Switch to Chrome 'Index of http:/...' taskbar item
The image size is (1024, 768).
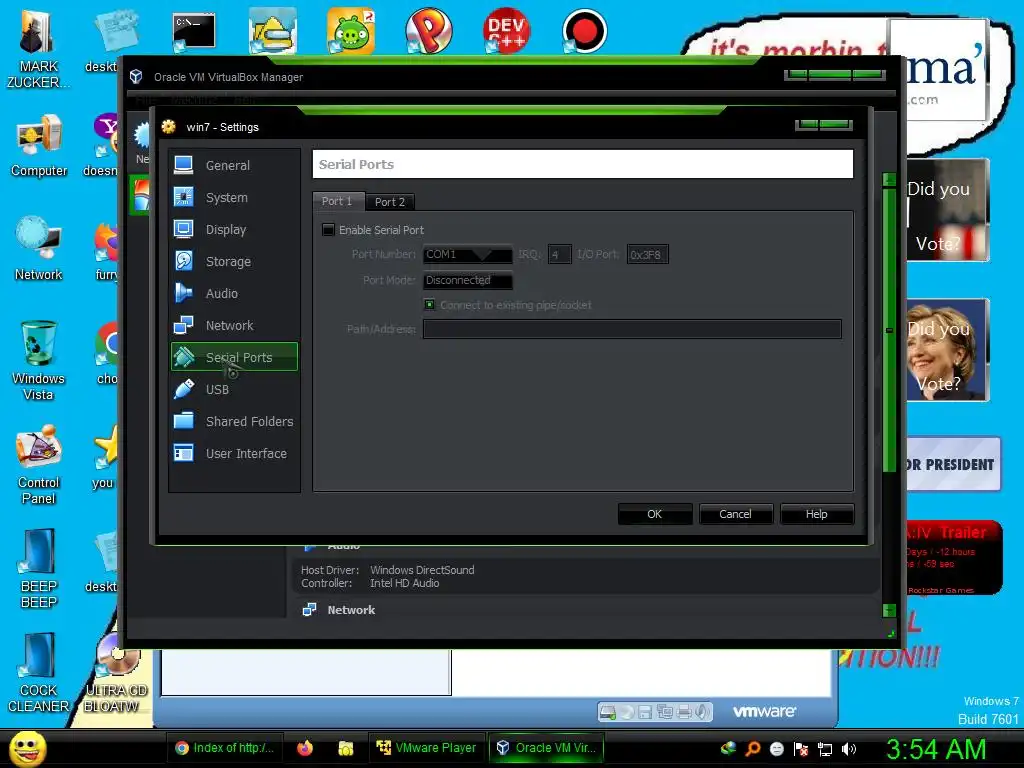click(x=225, y=748)
